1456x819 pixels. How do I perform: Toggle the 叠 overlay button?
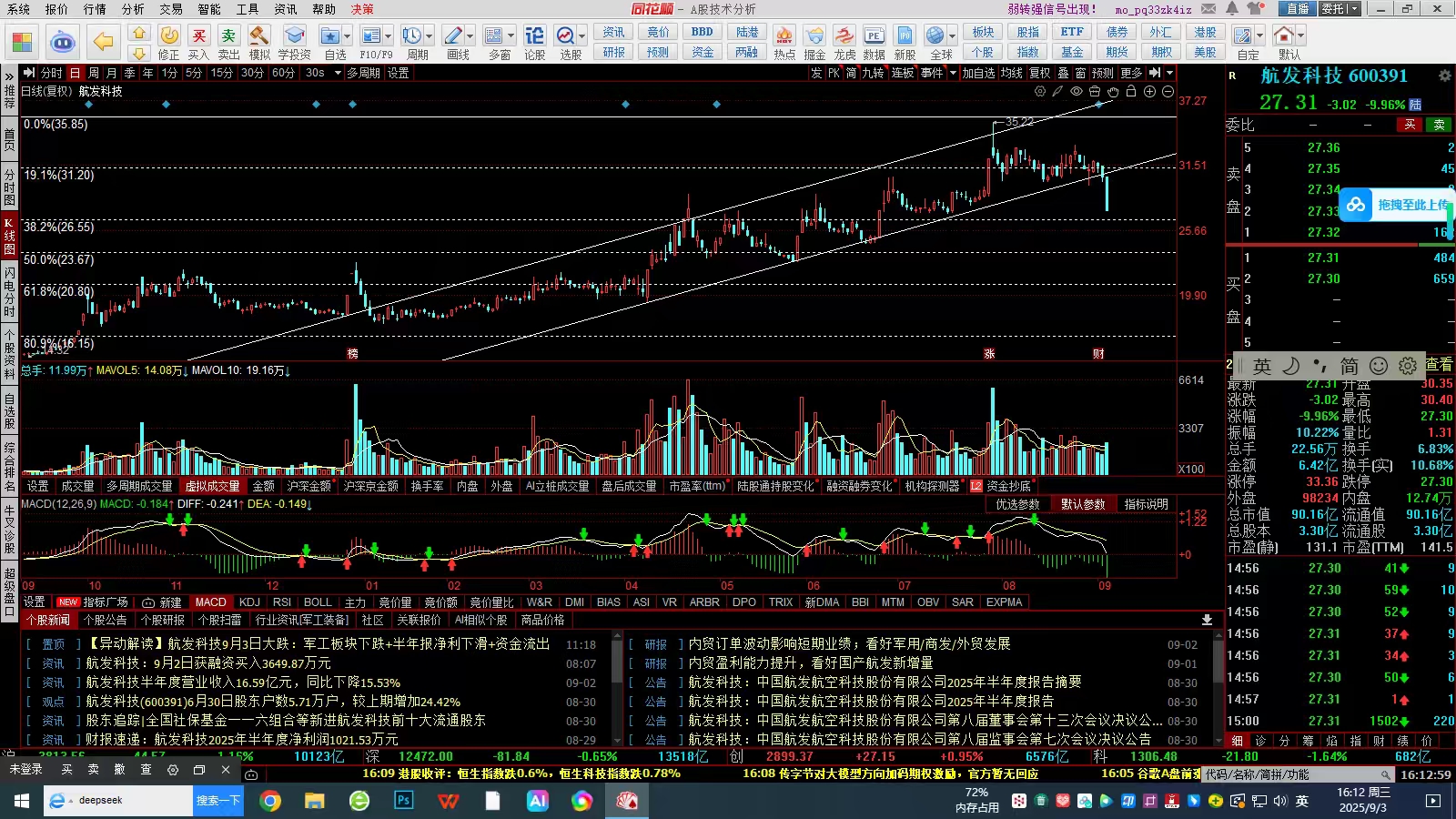1064,73
